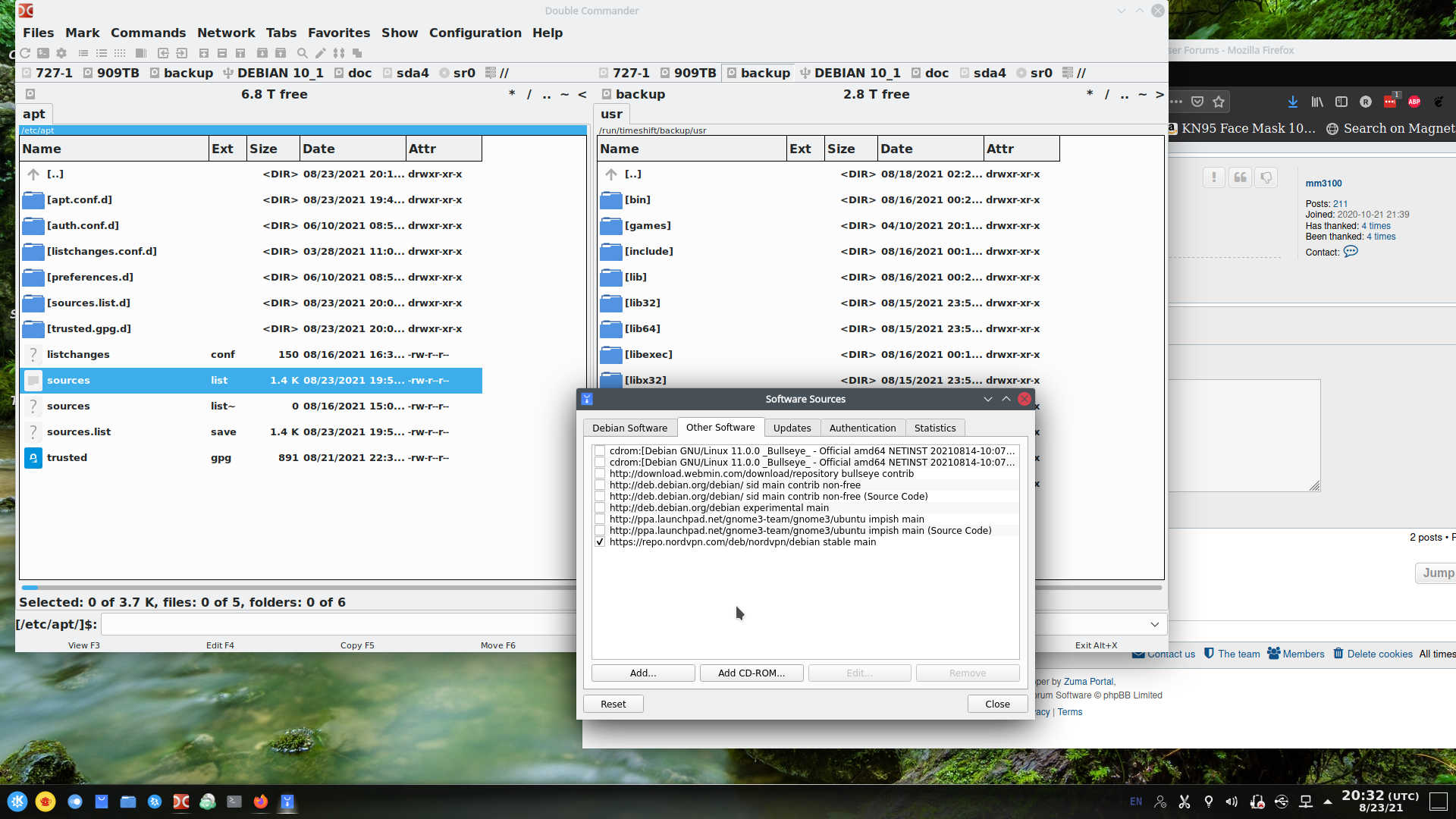This screenshot has width=1456, height=819.
Task: Switch to the Authentication tab
Action: click(x=862, y=428)
